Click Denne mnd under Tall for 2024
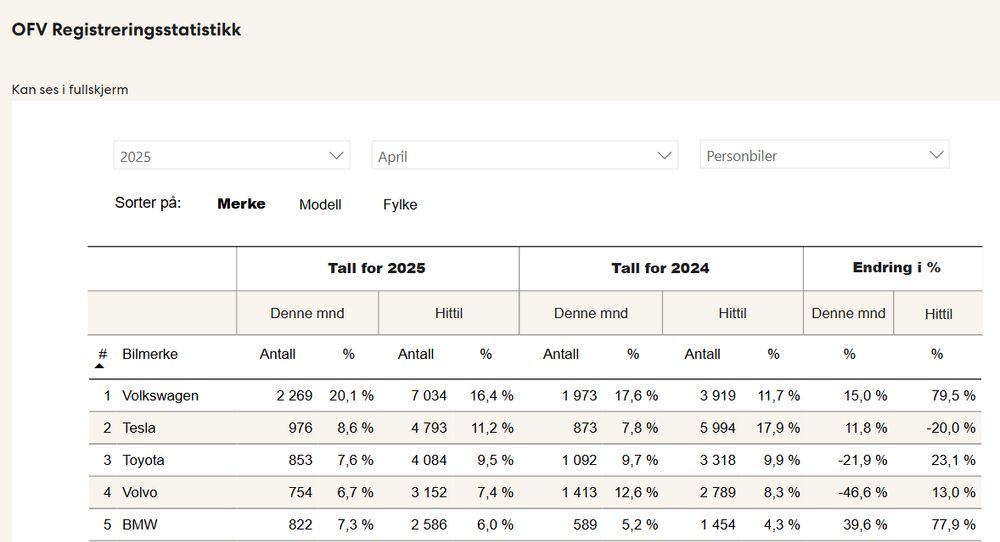The height and width of the screenshot is (542, 1000). pos(591,313)
